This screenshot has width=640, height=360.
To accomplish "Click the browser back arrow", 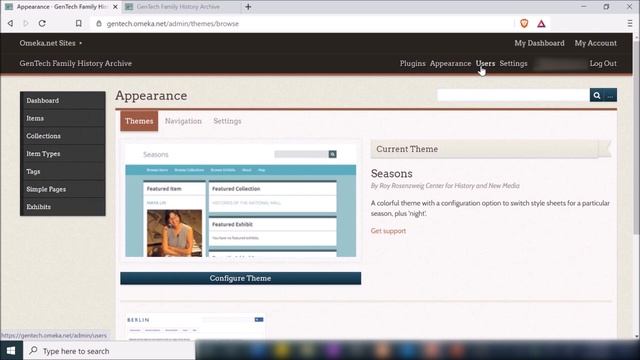I will tap(10, 23).
